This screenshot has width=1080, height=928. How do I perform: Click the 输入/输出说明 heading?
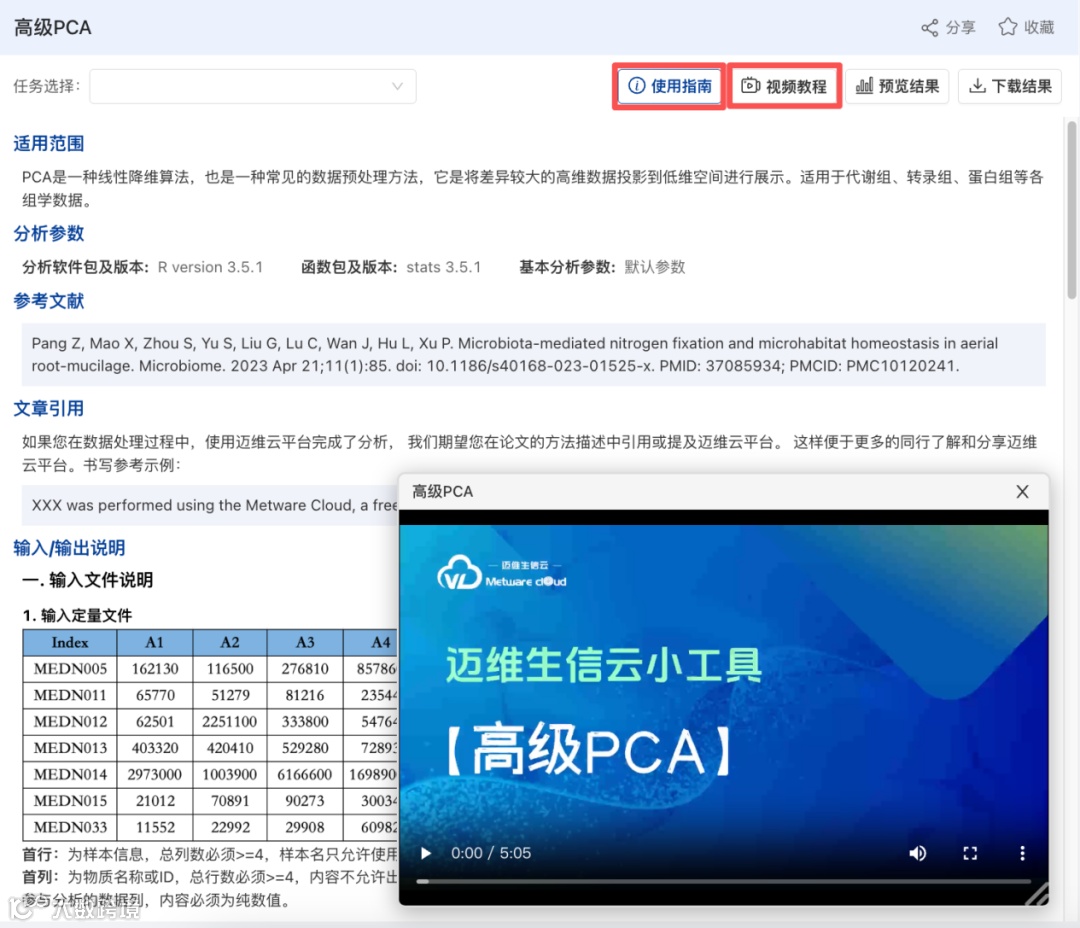coord(70,548)
